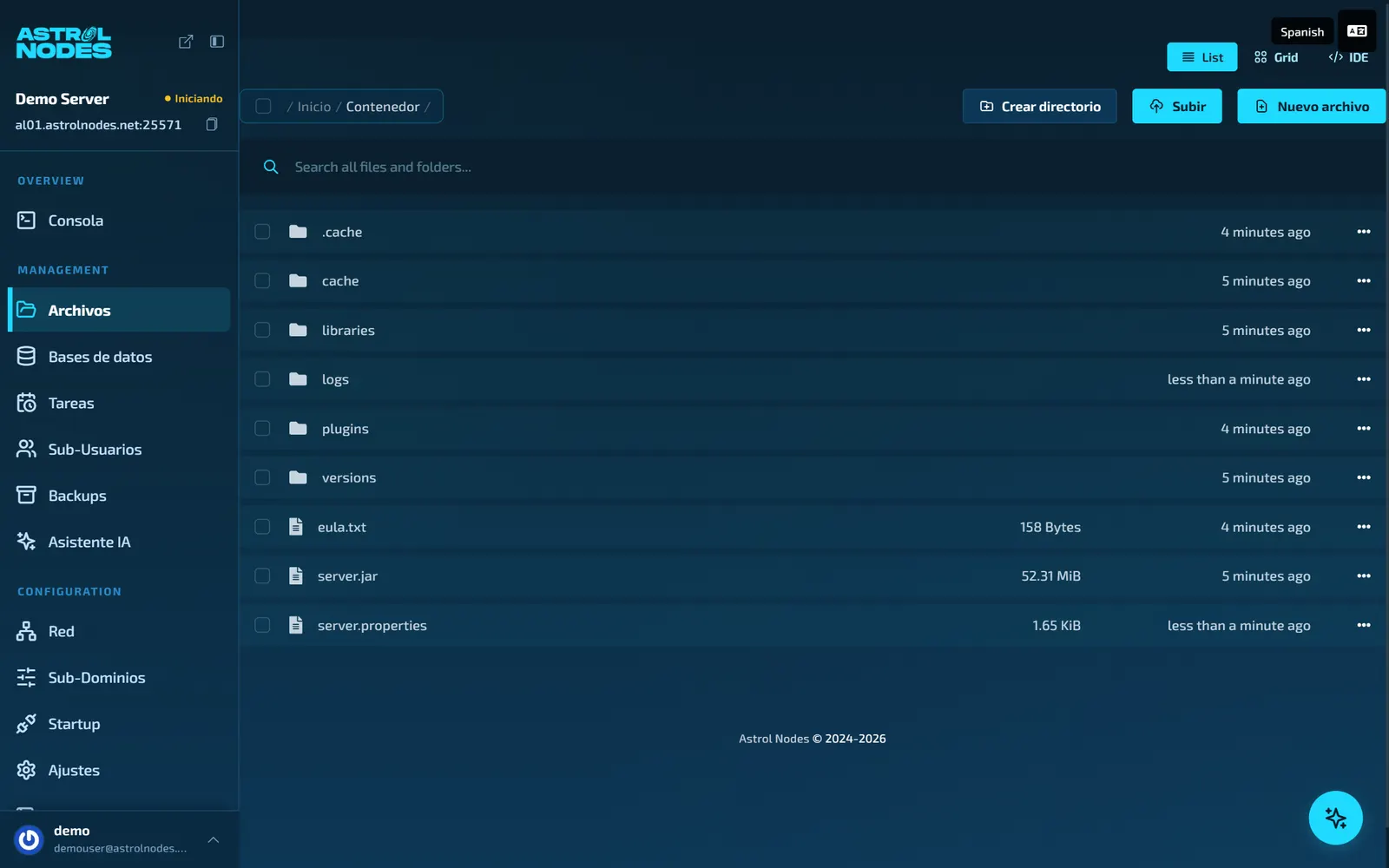Click the Consola terminal icon
Image resolution: width=1389 pixels, height=868 pixels.
point(26,220)
